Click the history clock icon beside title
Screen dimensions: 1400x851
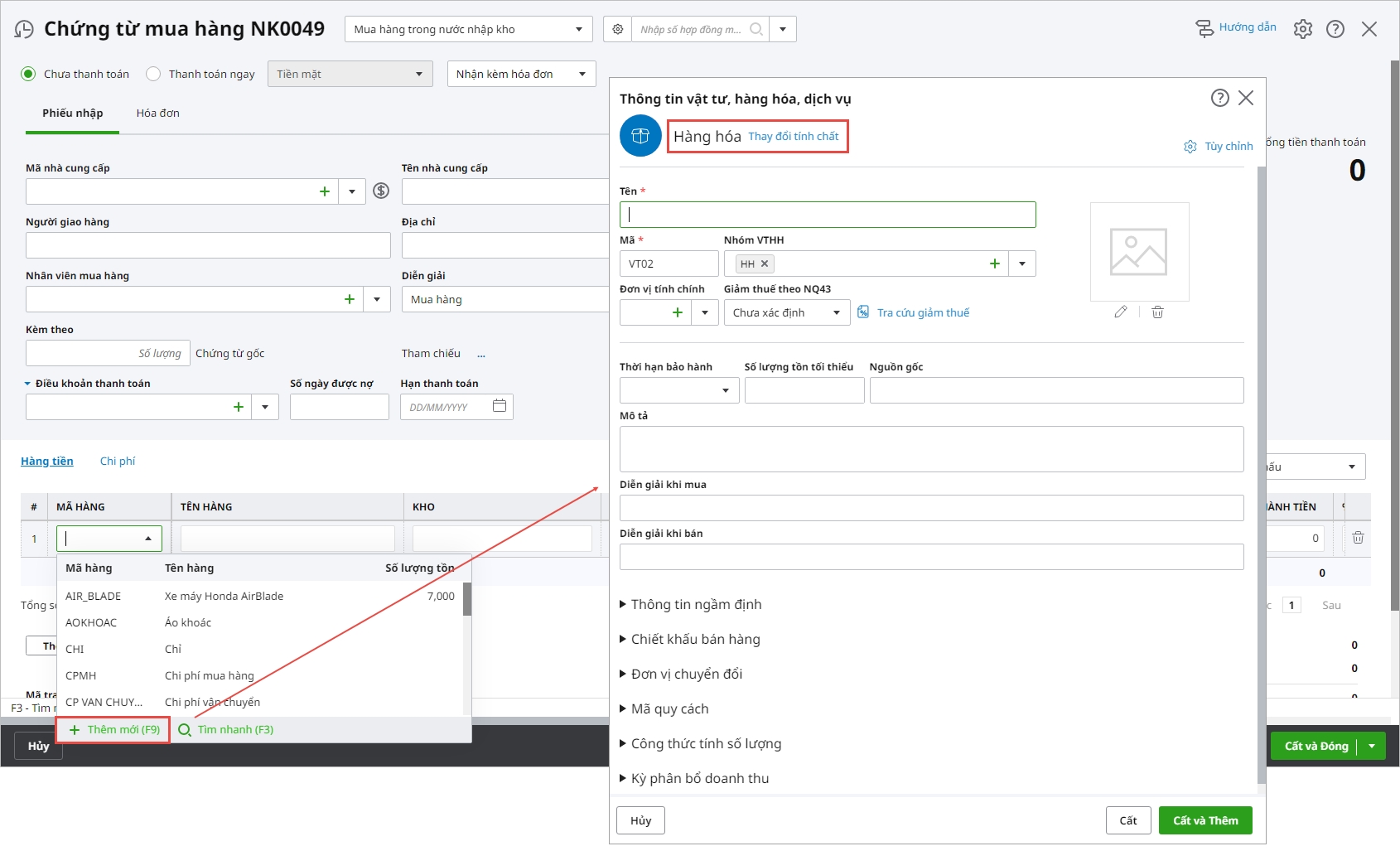click(x=24, y=30)
